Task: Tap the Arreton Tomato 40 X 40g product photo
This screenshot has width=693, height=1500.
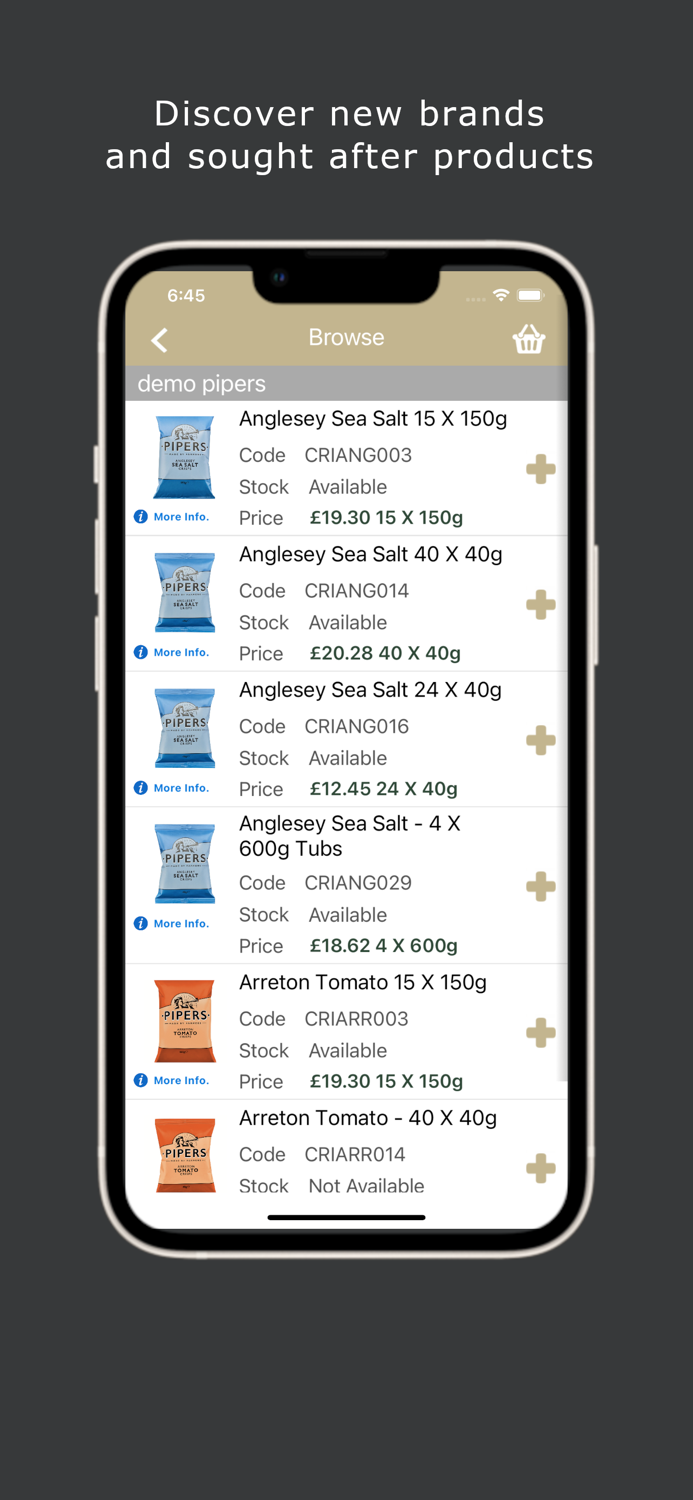Action: (184, 1154)
